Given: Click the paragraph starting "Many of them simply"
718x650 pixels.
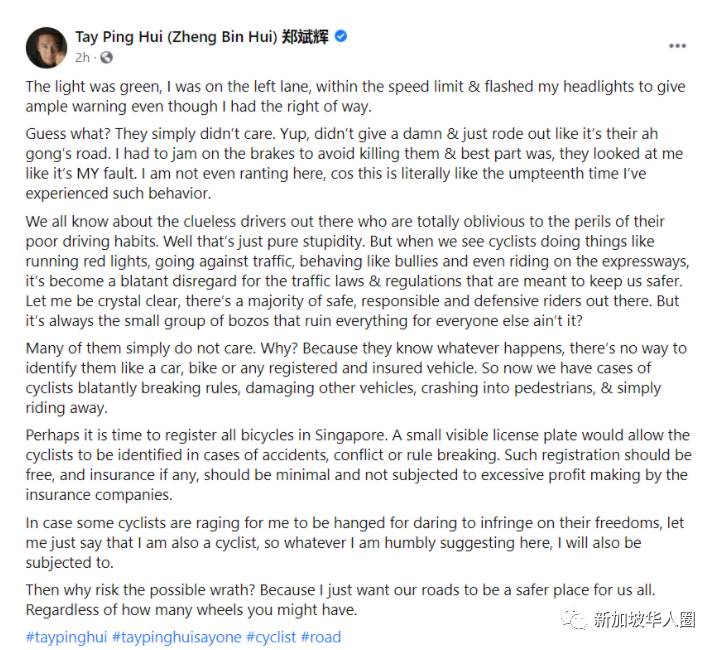Looking at the screenshot, I should click(355, 378).
